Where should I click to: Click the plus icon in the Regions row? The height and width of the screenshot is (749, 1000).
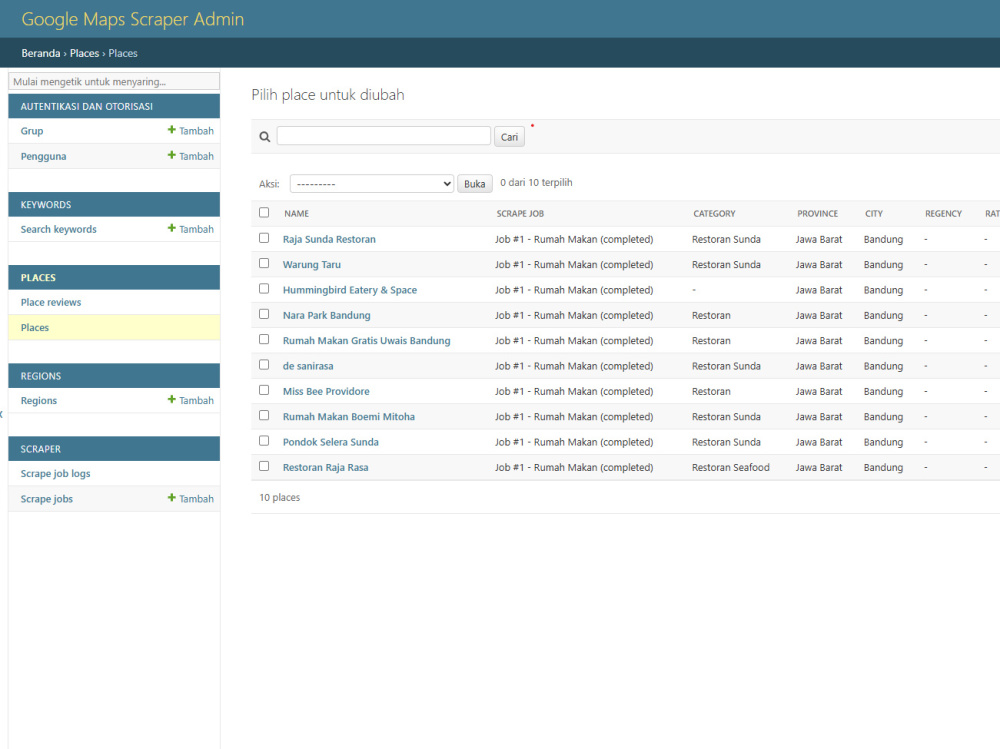(172, 399)
